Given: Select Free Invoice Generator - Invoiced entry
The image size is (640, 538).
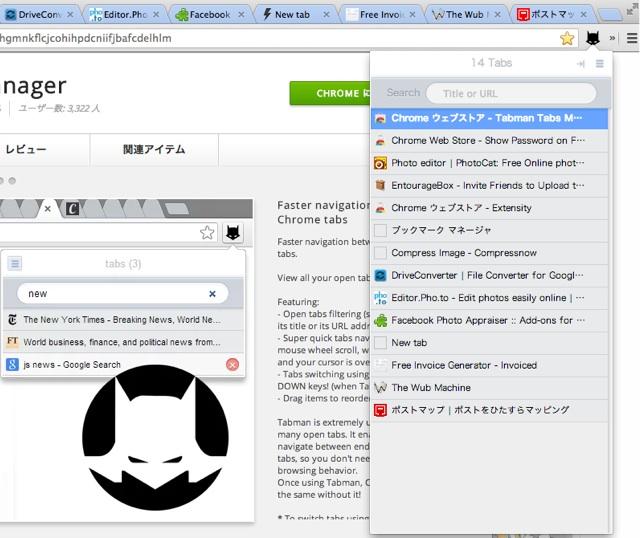Looking at the screenshot, I should [x=489, y=365].
